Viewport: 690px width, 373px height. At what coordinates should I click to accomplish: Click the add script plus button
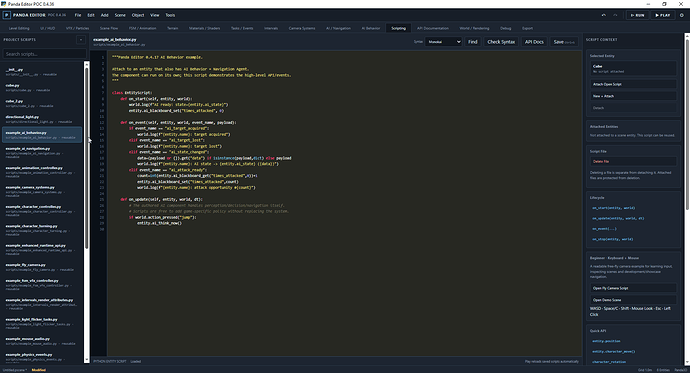81,40
